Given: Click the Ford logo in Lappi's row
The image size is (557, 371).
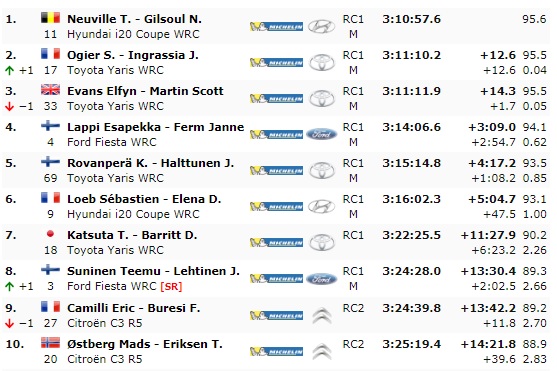Looking at the screenshot, I should coord(321,134).
